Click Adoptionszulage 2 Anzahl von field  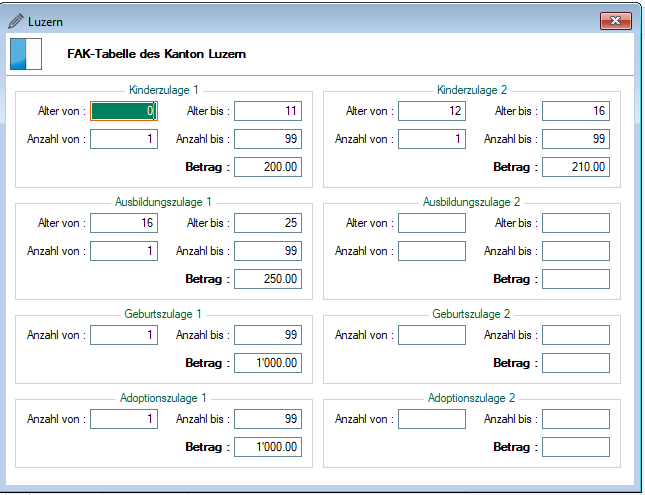(432, 419)
